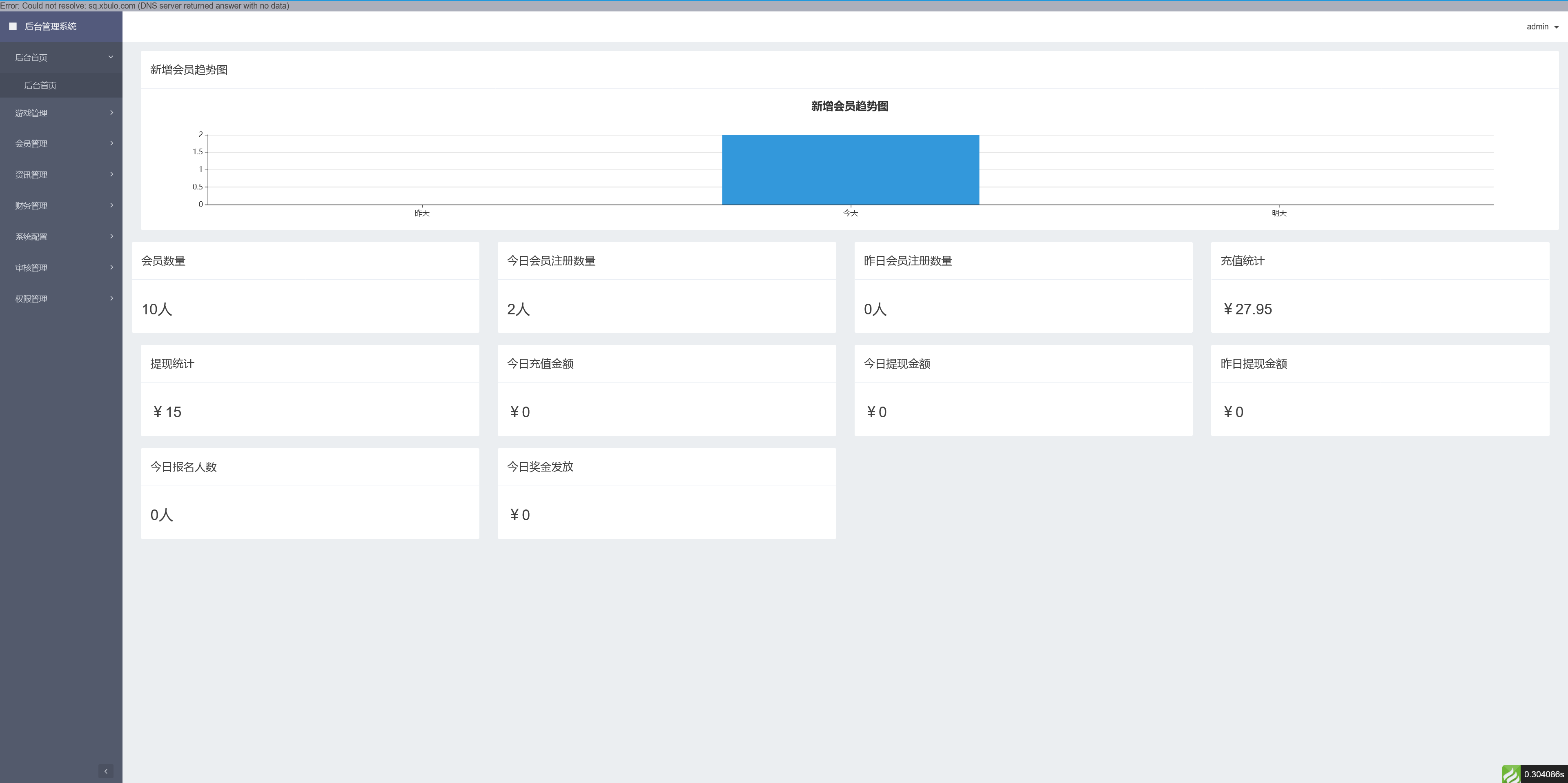Click the 明天 axis label
1568x783 pixels.
tap(1279, 213)
